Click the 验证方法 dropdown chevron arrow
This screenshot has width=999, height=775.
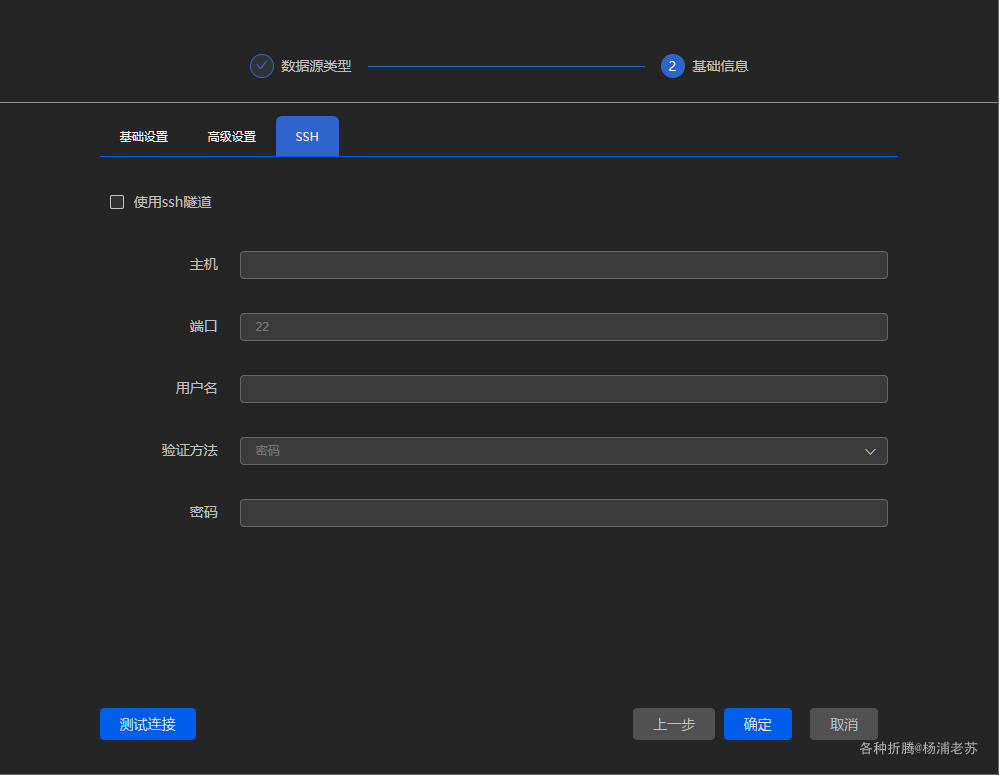(x=870, y=451)
